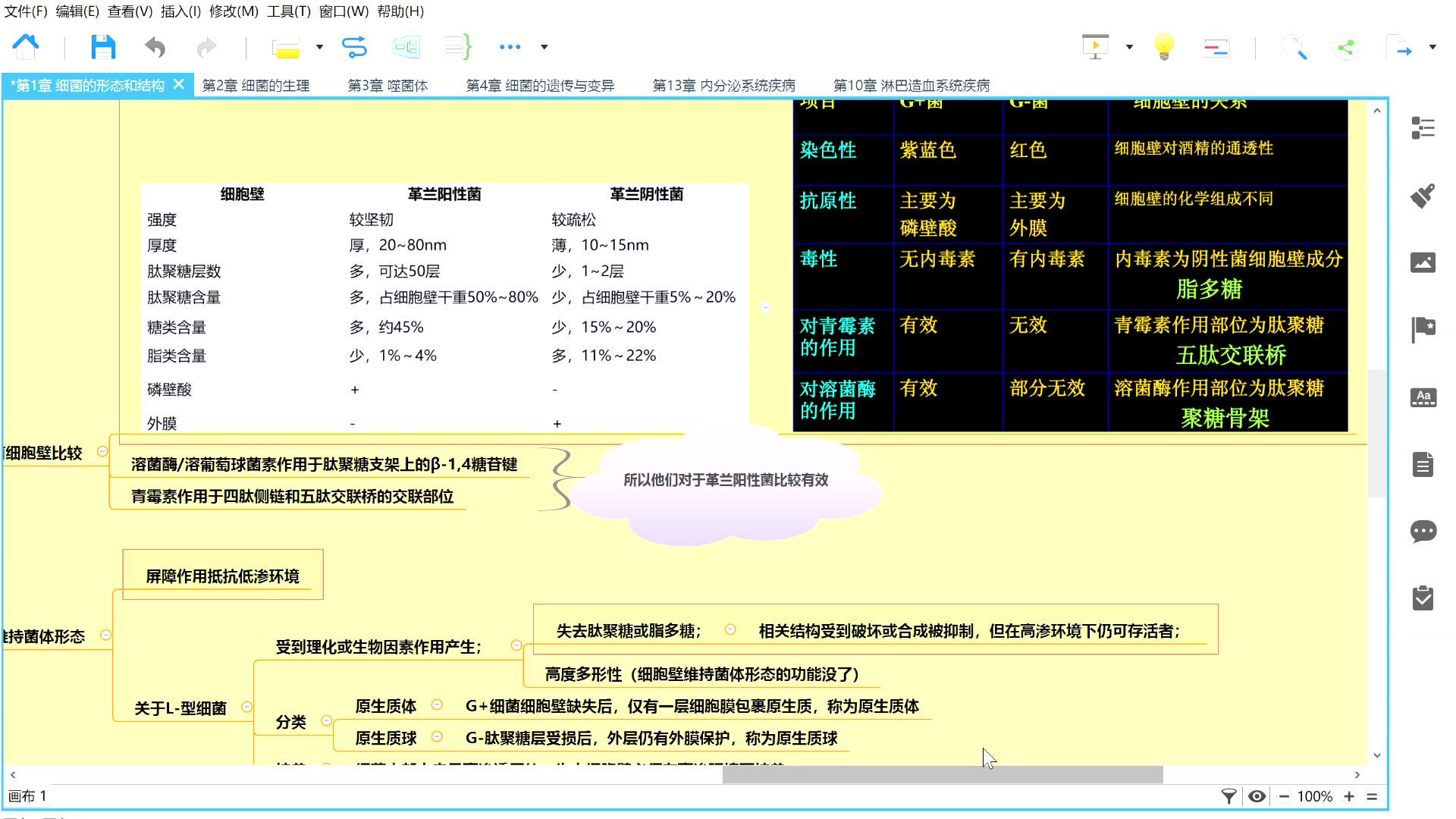Viewport: 1456px width, 819px height.
Task: Open the format brush panel in sidebar
Action: pyautogui.click(x=1423, y=196)
